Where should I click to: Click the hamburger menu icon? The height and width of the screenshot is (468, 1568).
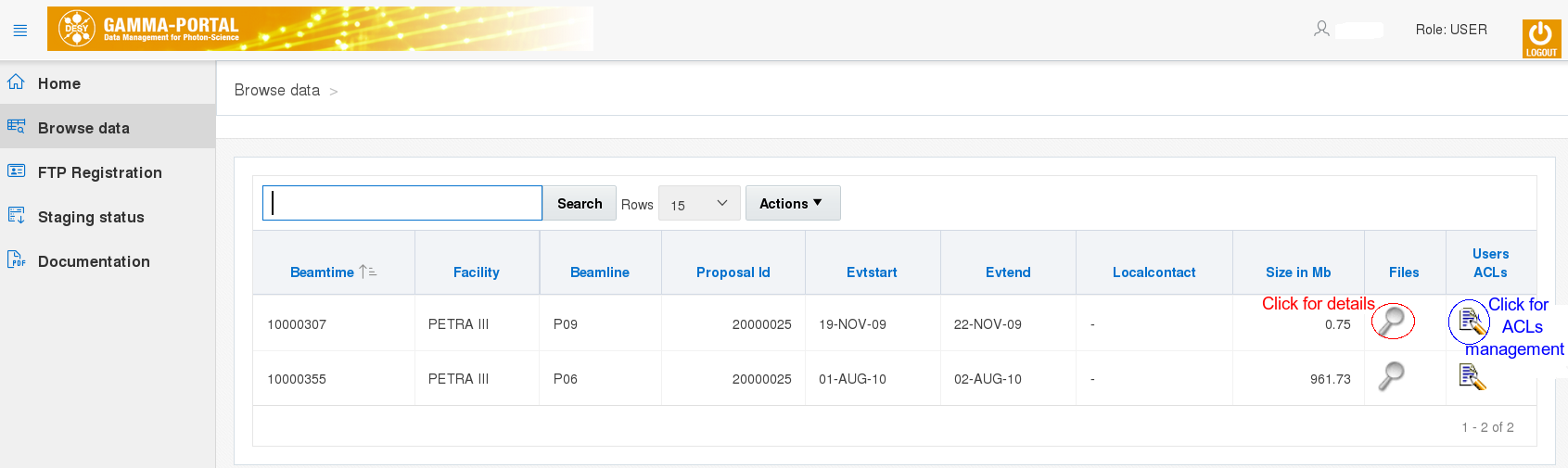20,31
